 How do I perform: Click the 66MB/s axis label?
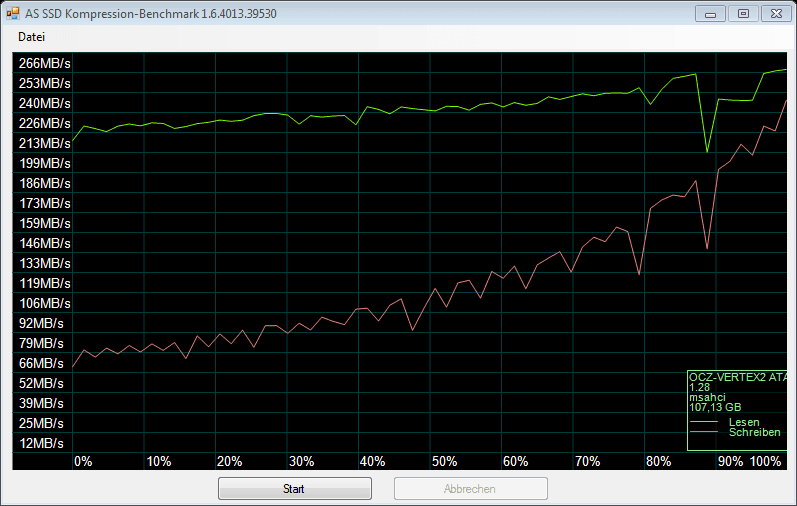(x=41, y=364)
